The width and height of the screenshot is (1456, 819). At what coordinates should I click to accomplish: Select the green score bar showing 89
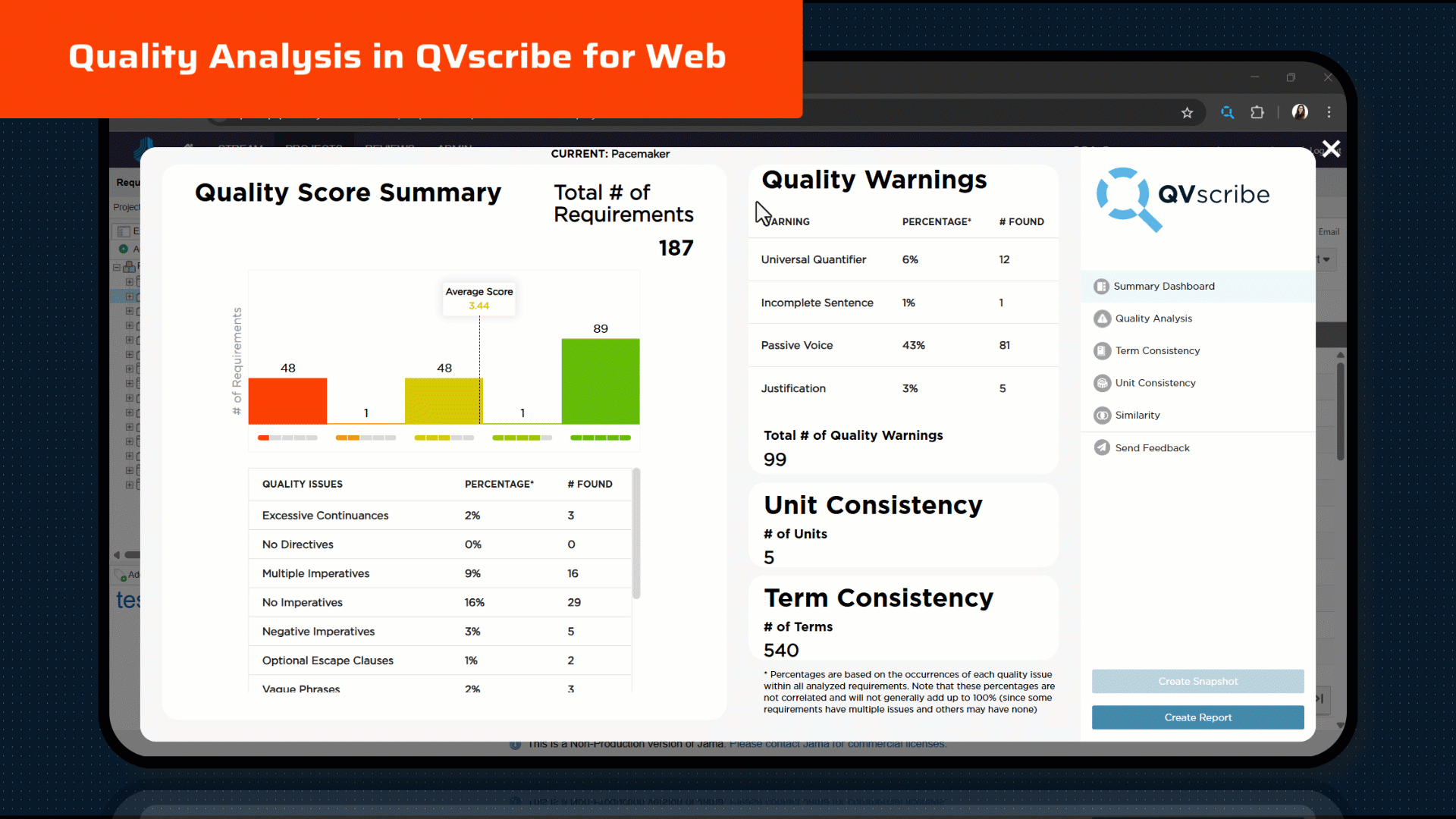tap(601, 381)
